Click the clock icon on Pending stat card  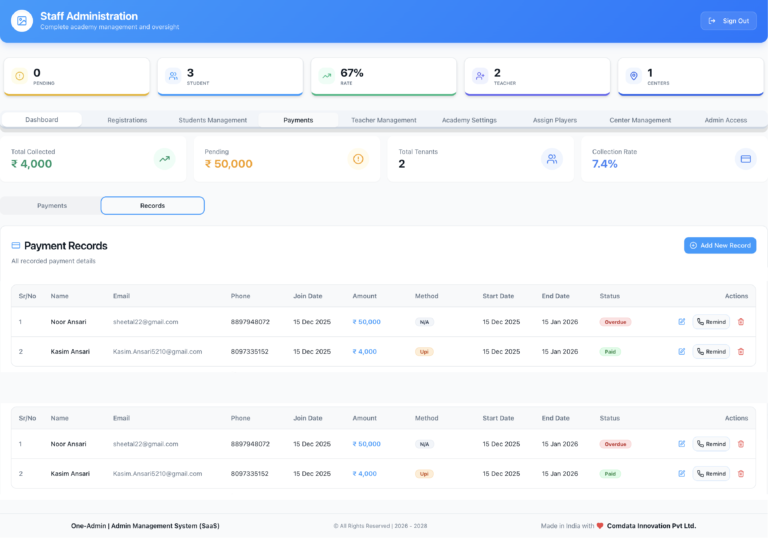pyautogui.click(x=19, y=76)
